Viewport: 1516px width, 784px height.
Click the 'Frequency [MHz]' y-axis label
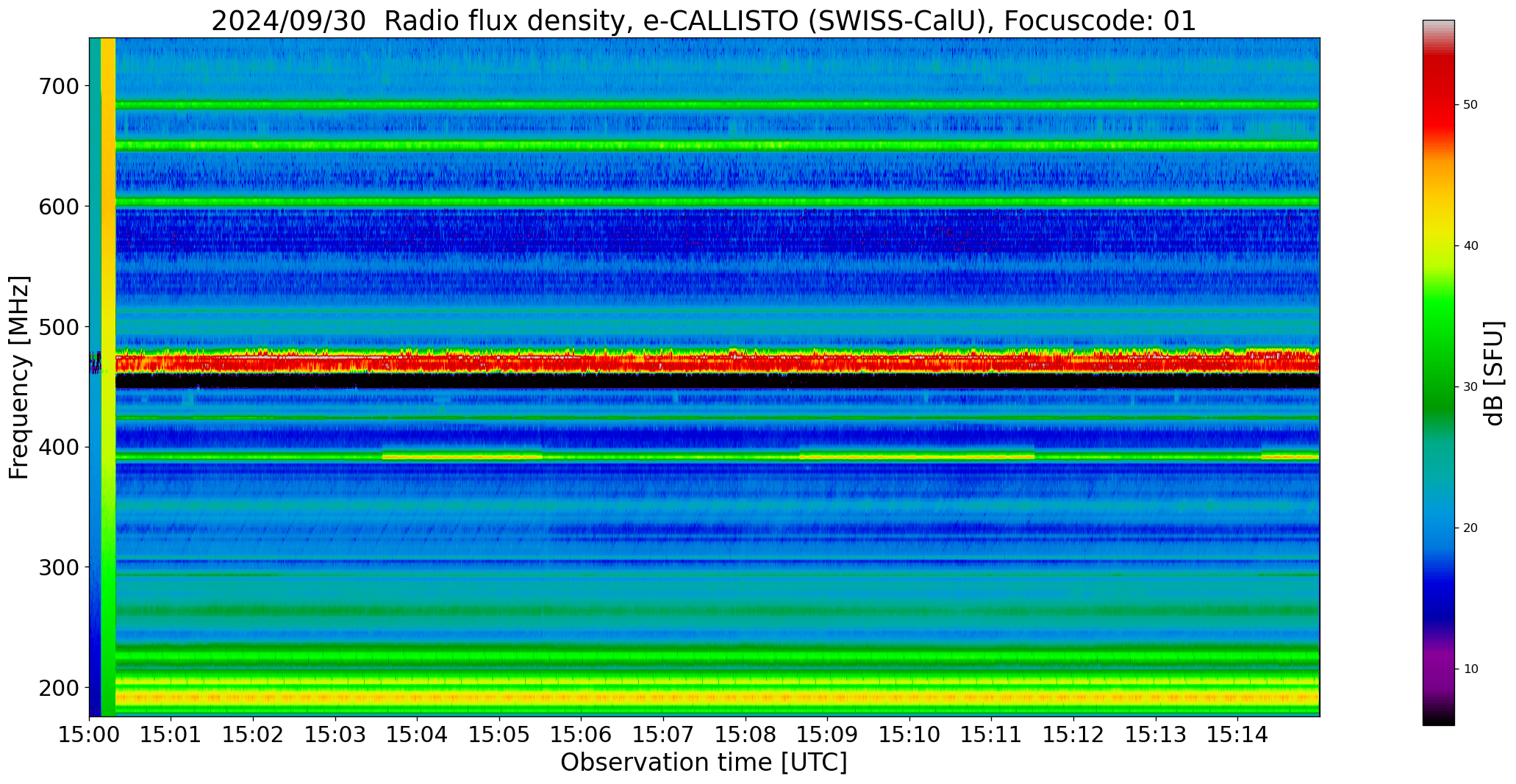(x=20, y=378)
